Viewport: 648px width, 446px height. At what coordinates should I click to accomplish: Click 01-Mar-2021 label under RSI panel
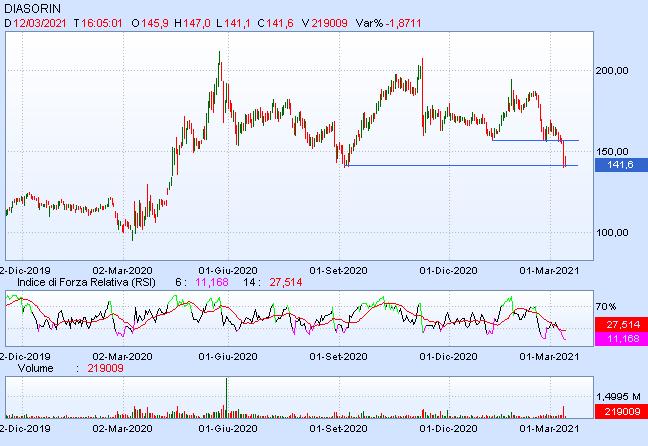coord(549,356)
